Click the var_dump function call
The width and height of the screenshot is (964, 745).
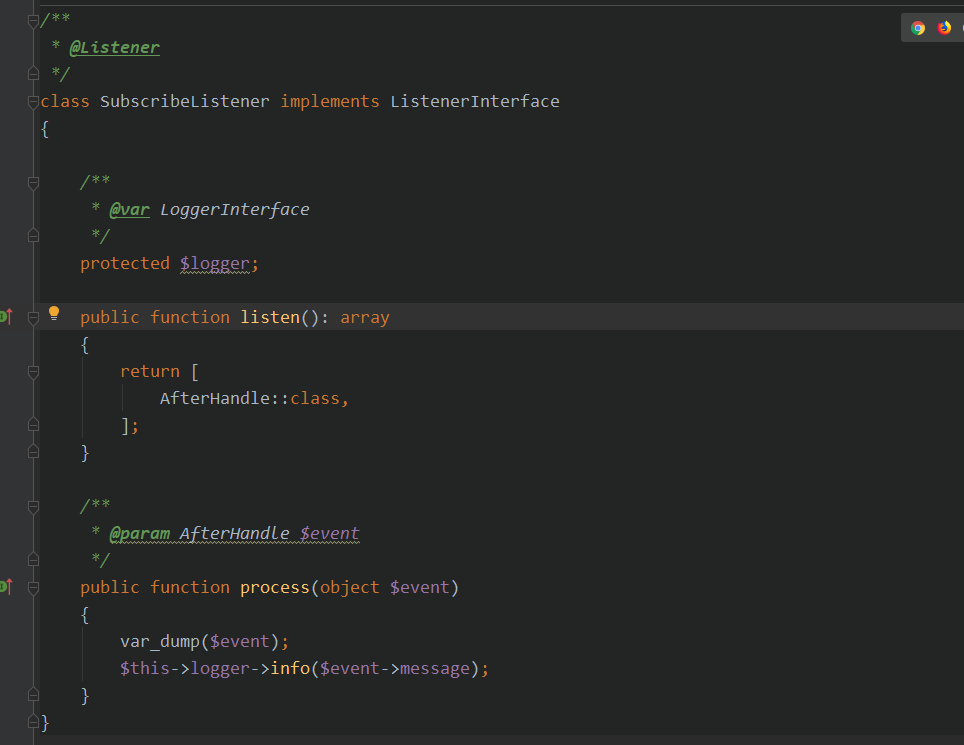point(160,642)
